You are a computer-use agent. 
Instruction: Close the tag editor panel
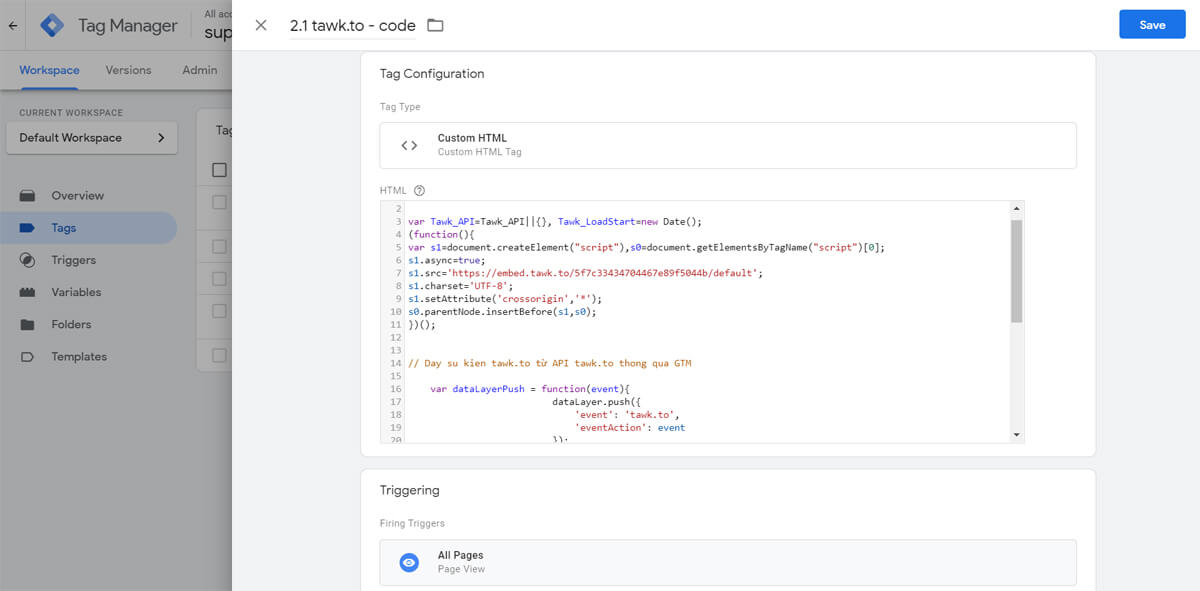(261, 25)
